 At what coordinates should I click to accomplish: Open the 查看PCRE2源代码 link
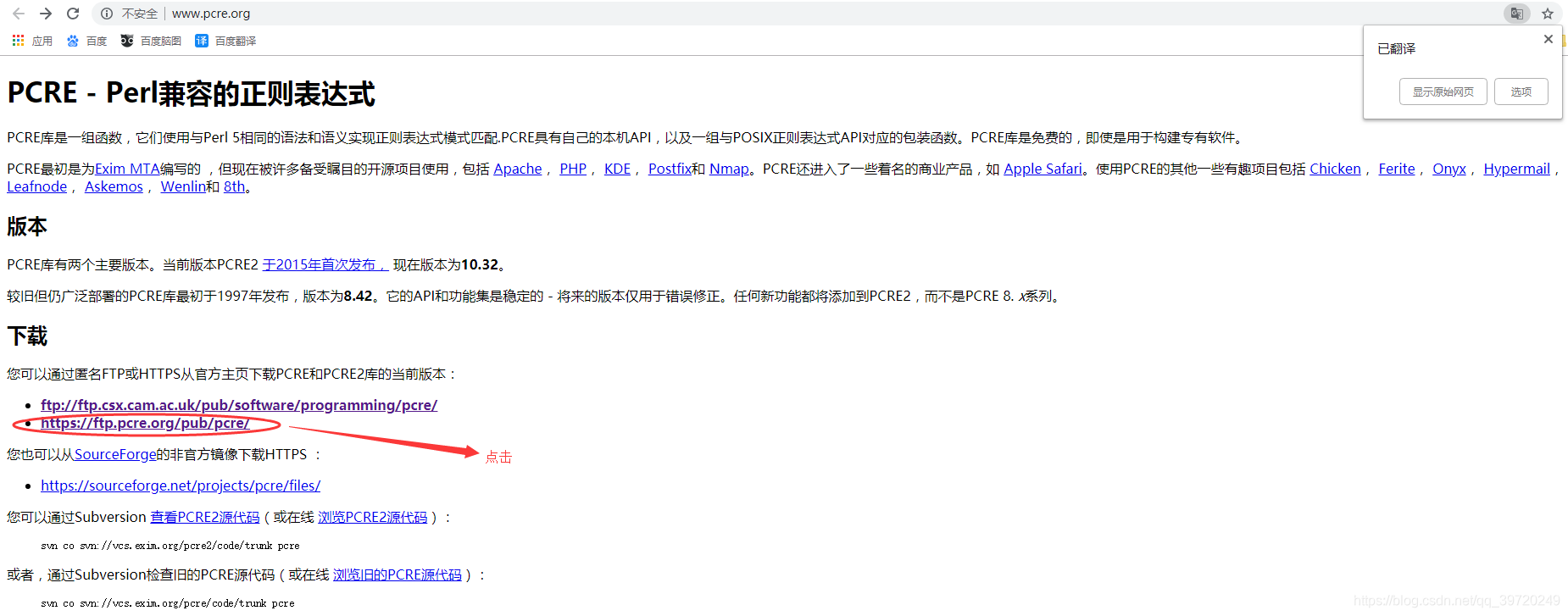(205, 517)
